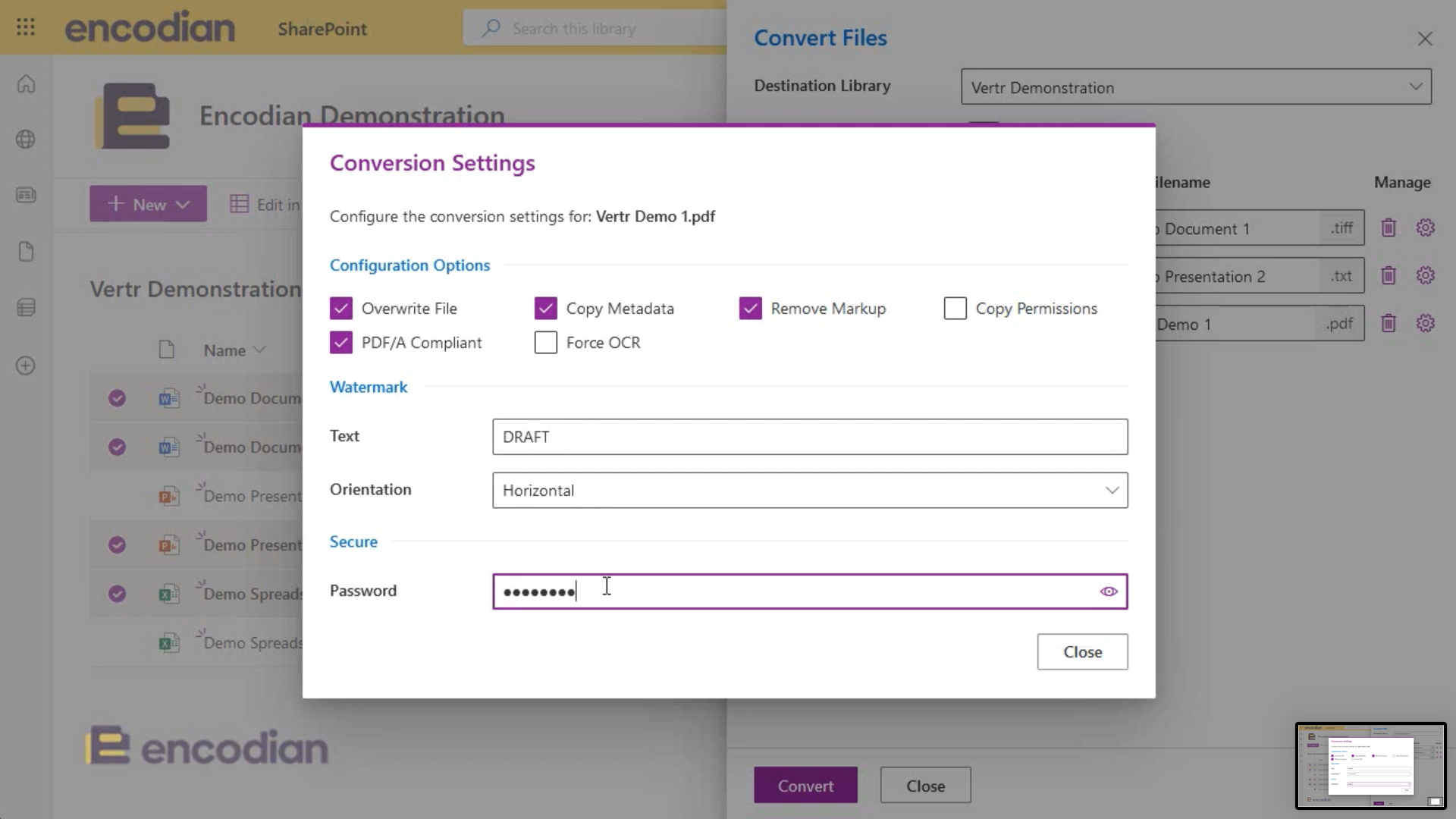Delete the Demo 1 .pdf row

click(x=1389, y=323)
